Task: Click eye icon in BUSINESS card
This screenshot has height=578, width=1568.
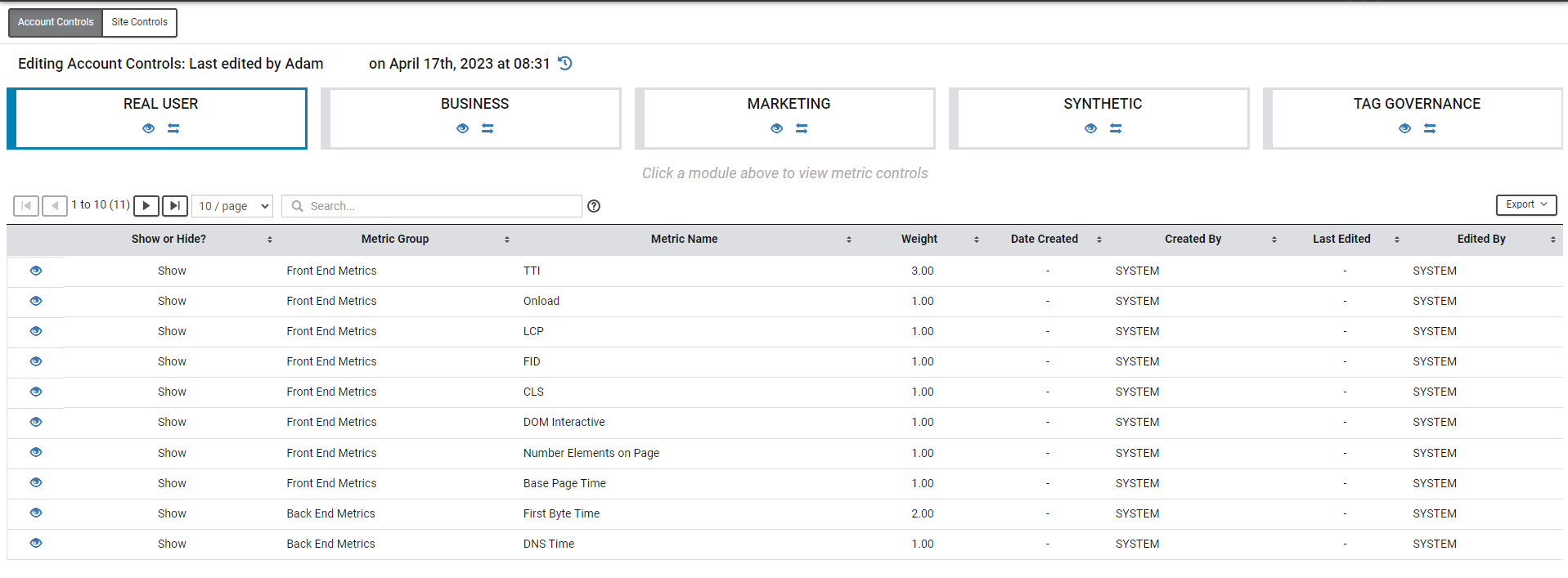Action: coord(463,128)
